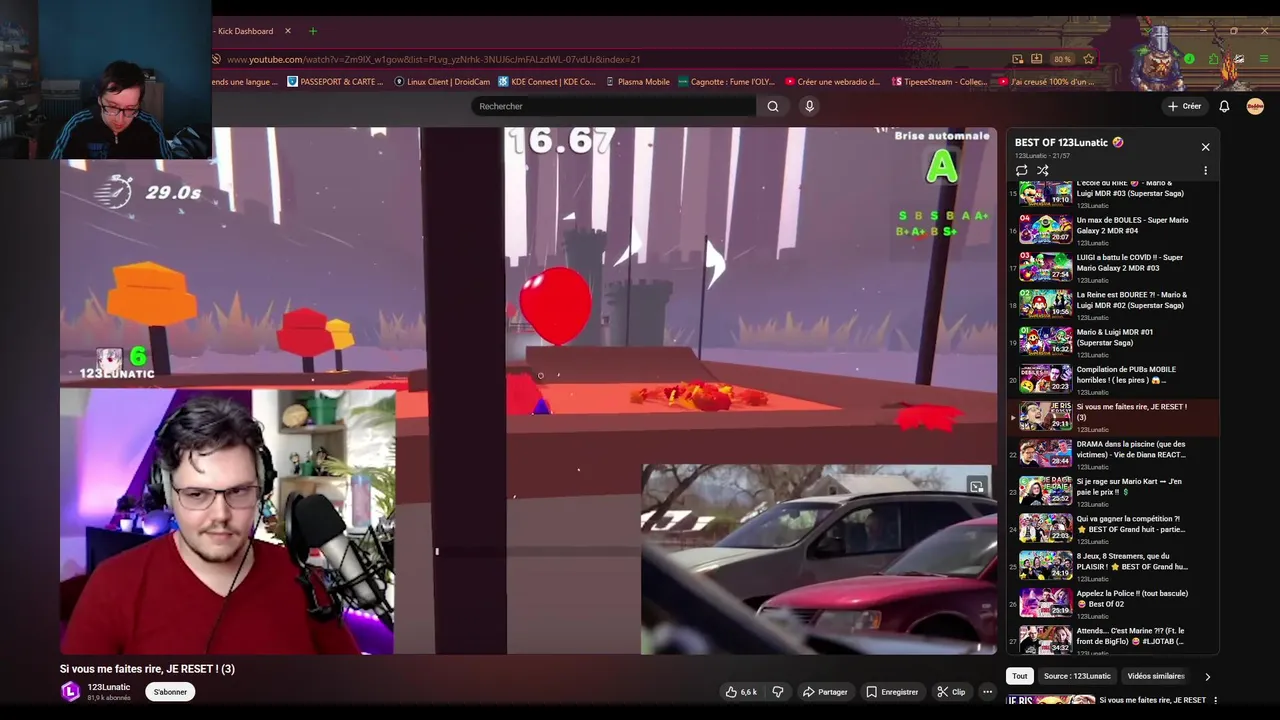Play Si je rage sur Mario Kart video
1280x720 pixels.
tap(1115, 491)
